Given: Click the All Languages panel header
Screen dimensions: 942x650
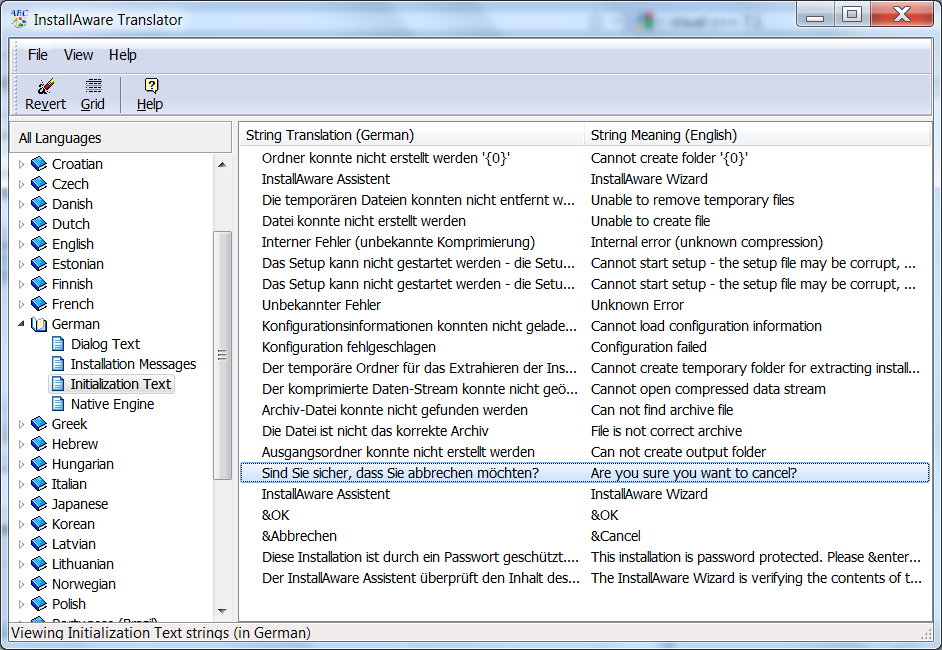Looking at the screenshot, I should (x=121, y=138).
